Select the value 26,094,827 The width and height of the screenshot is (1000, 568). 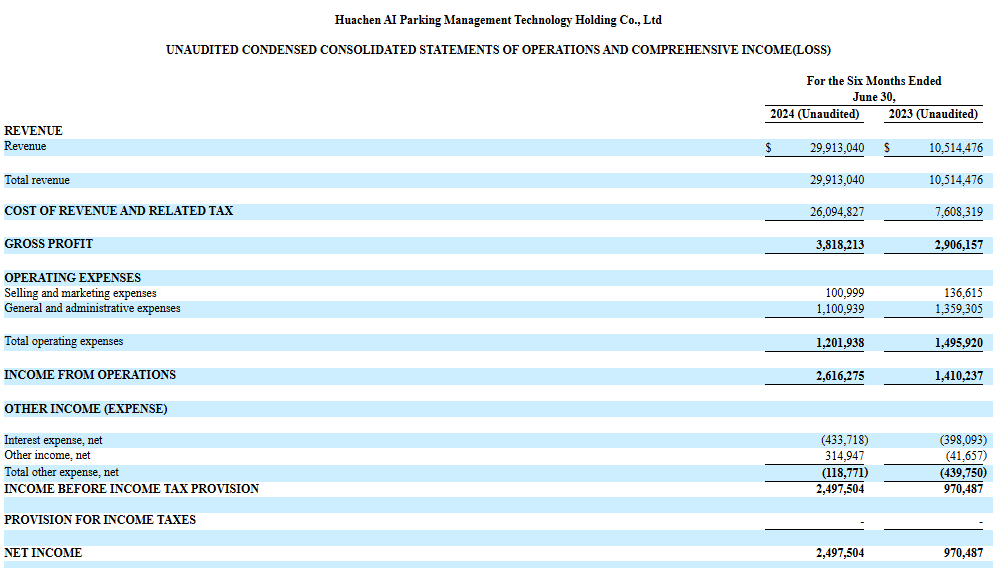(837, 212)
